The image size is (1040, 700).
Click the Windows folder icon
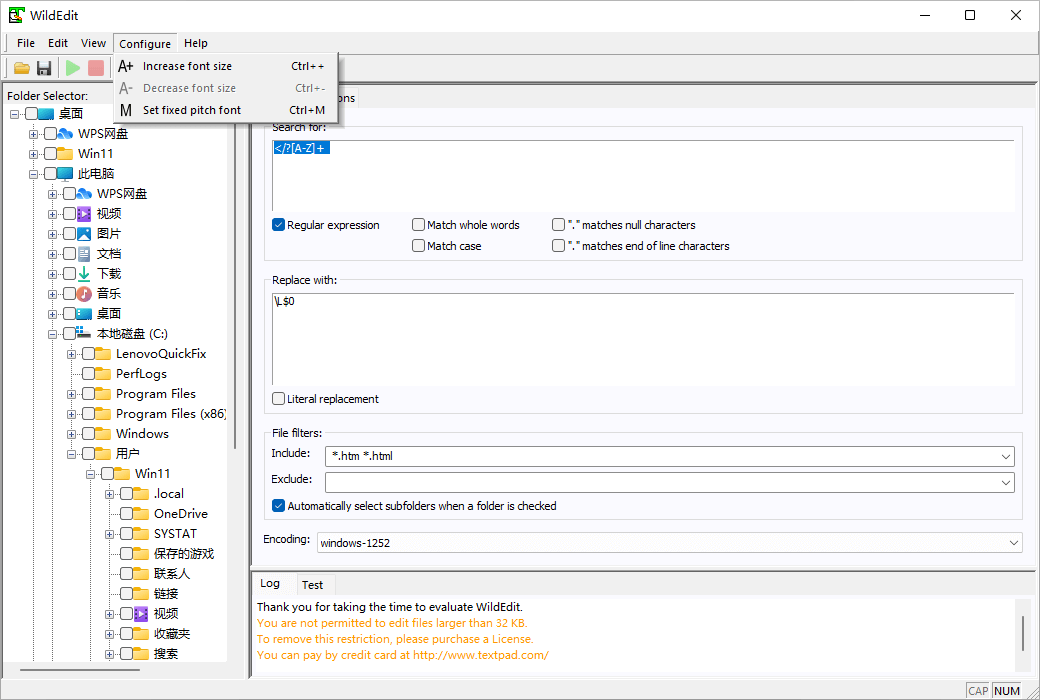tap(103, 433)
